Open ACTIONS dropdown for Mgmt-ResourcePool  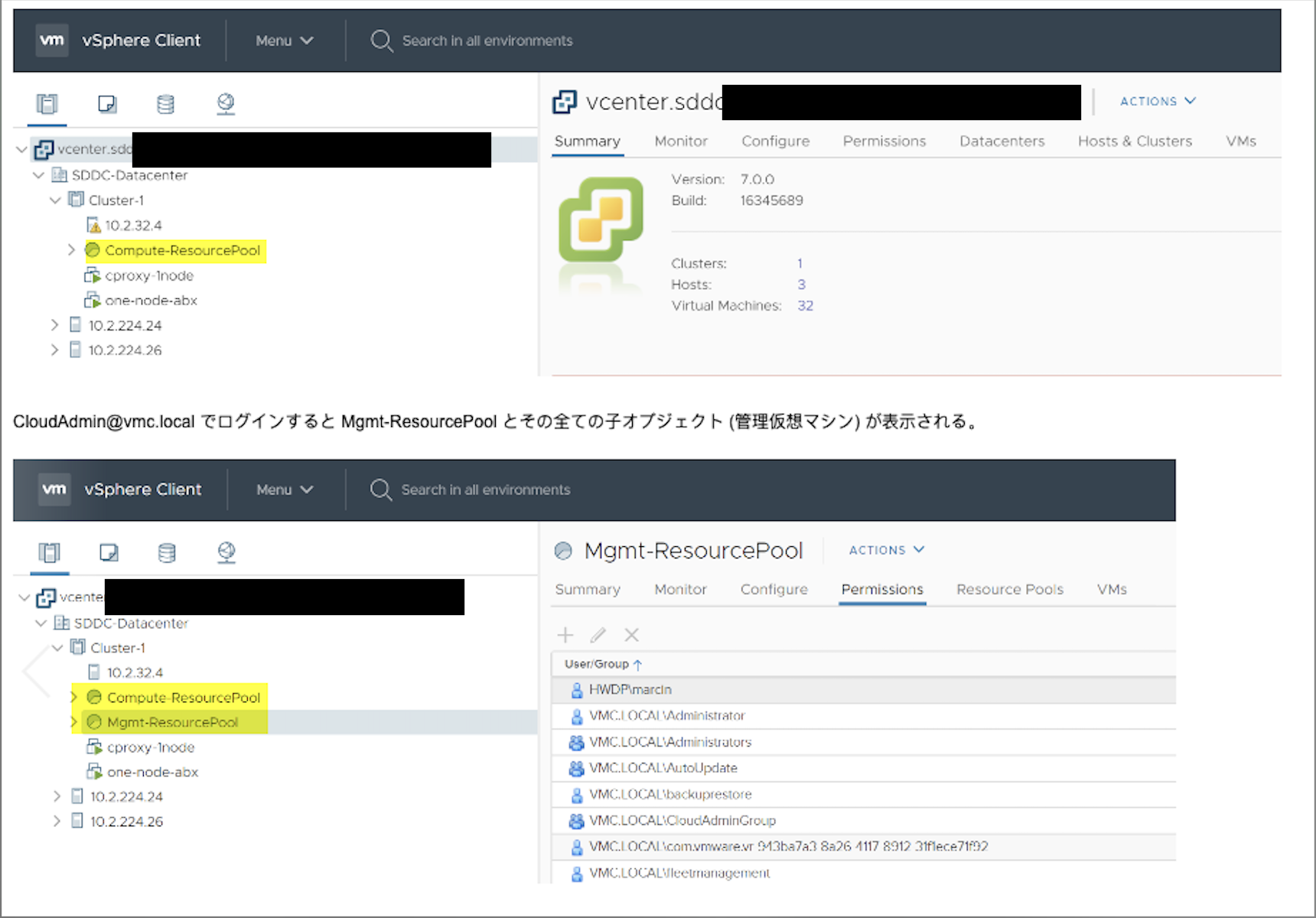click(886, 550)
